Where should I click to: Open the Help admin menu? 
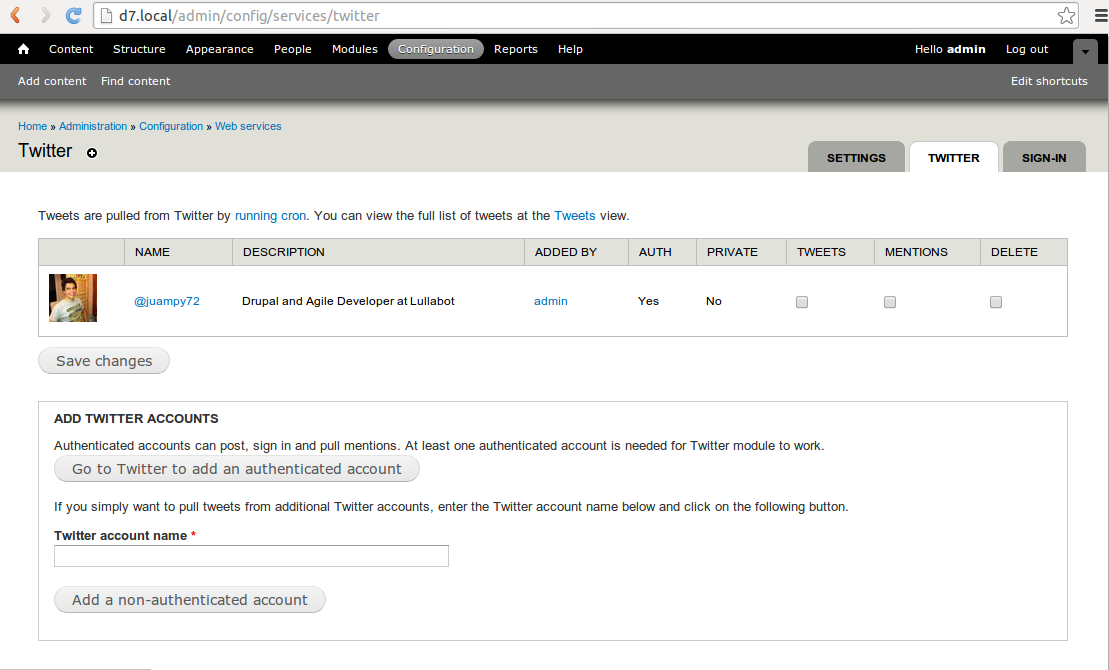pyautogui.click(x=570, y=49)
